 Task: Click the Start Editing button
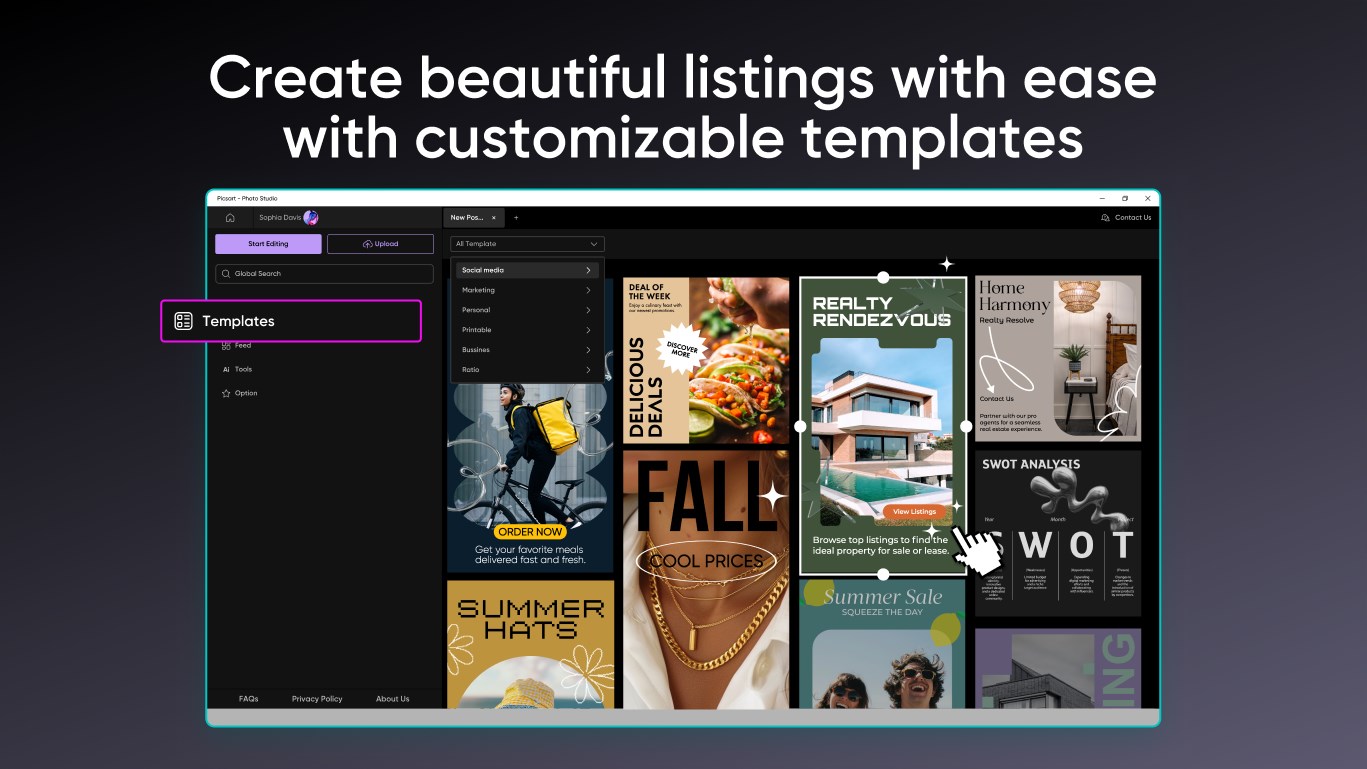click(268, 243)
